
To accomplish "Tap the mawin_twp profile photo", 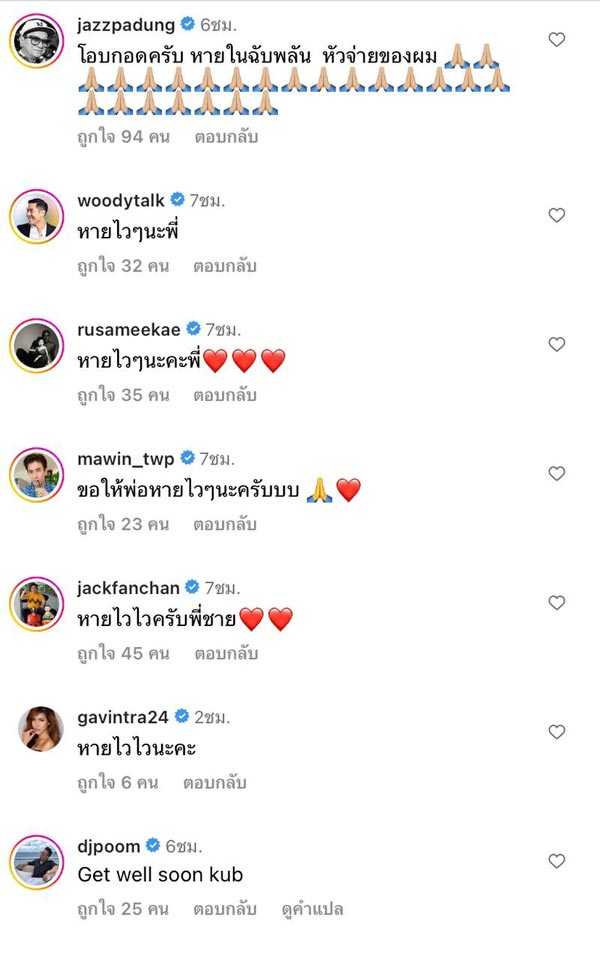I will [37, 474].
